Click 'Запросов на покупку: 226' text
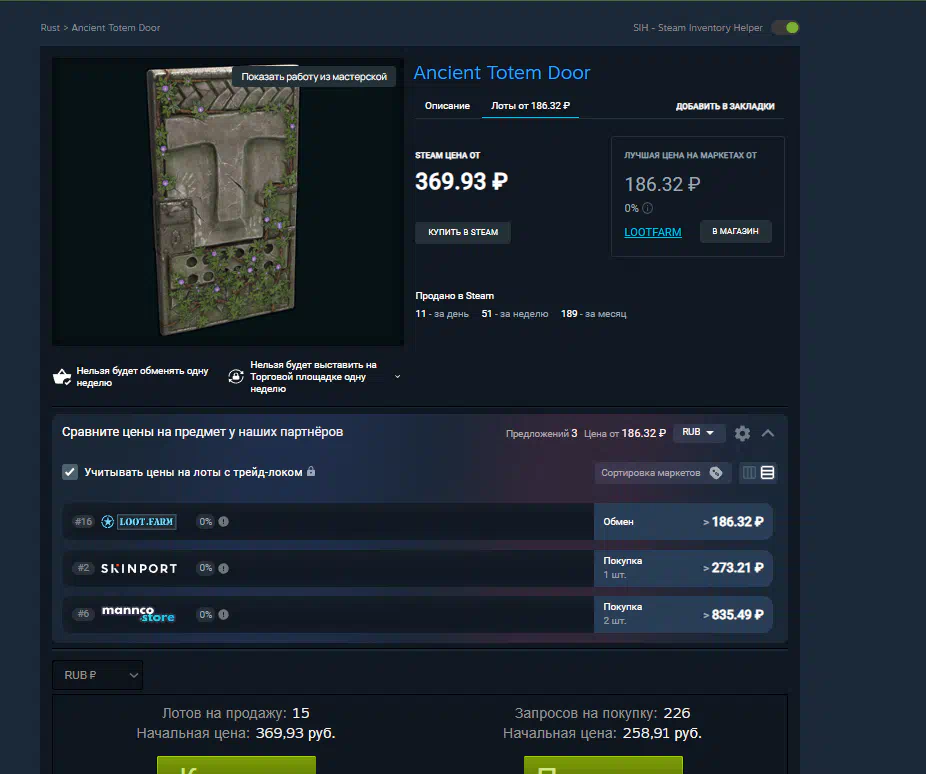 click(602, 713)
